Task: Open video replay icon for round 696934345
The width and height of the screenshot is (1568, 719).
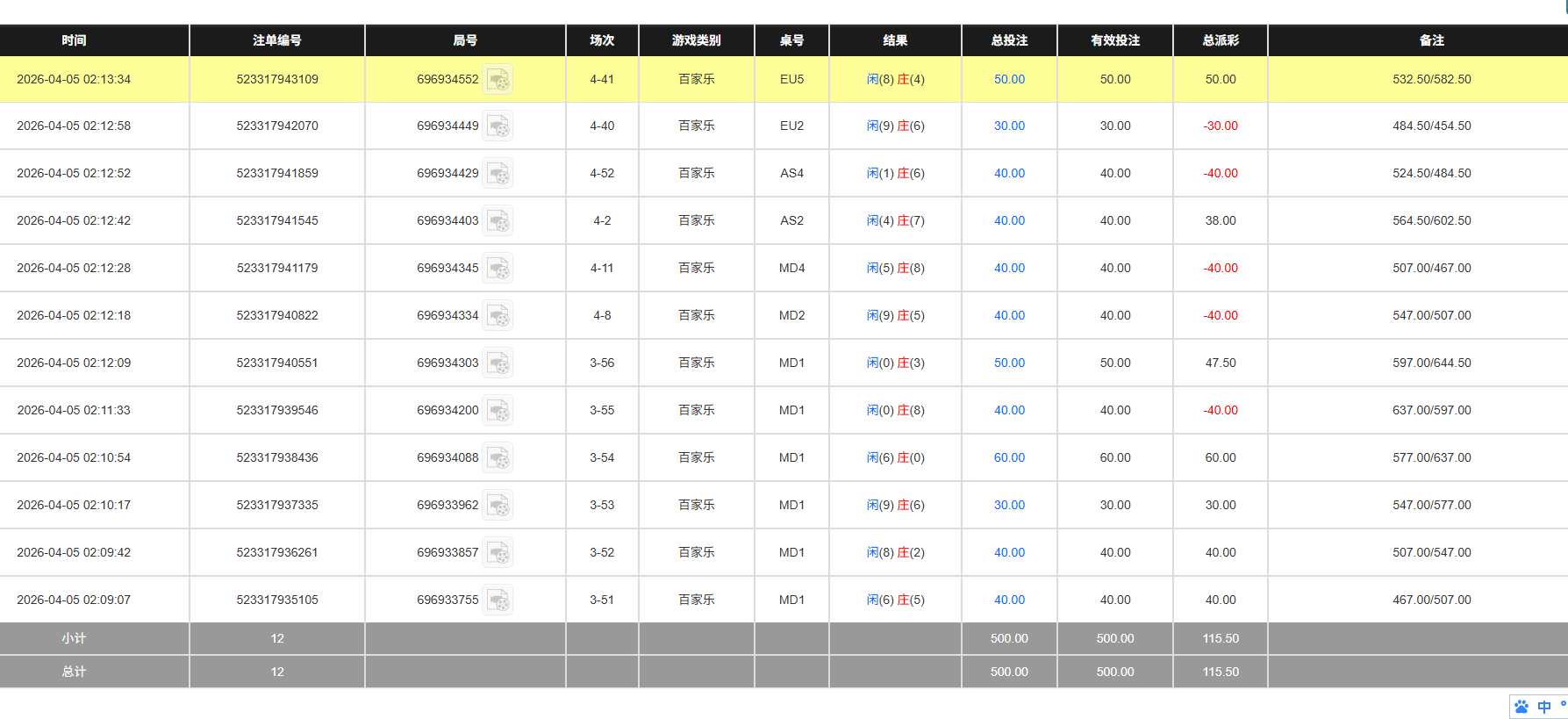Action: 498,268
